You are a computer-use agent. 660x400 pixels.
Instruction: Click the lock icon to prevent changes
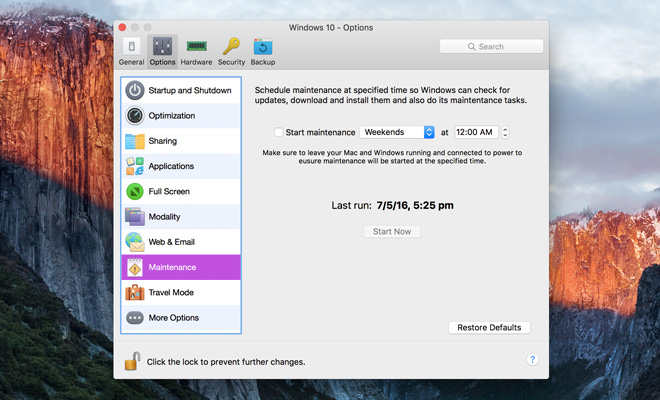[131, 361]
